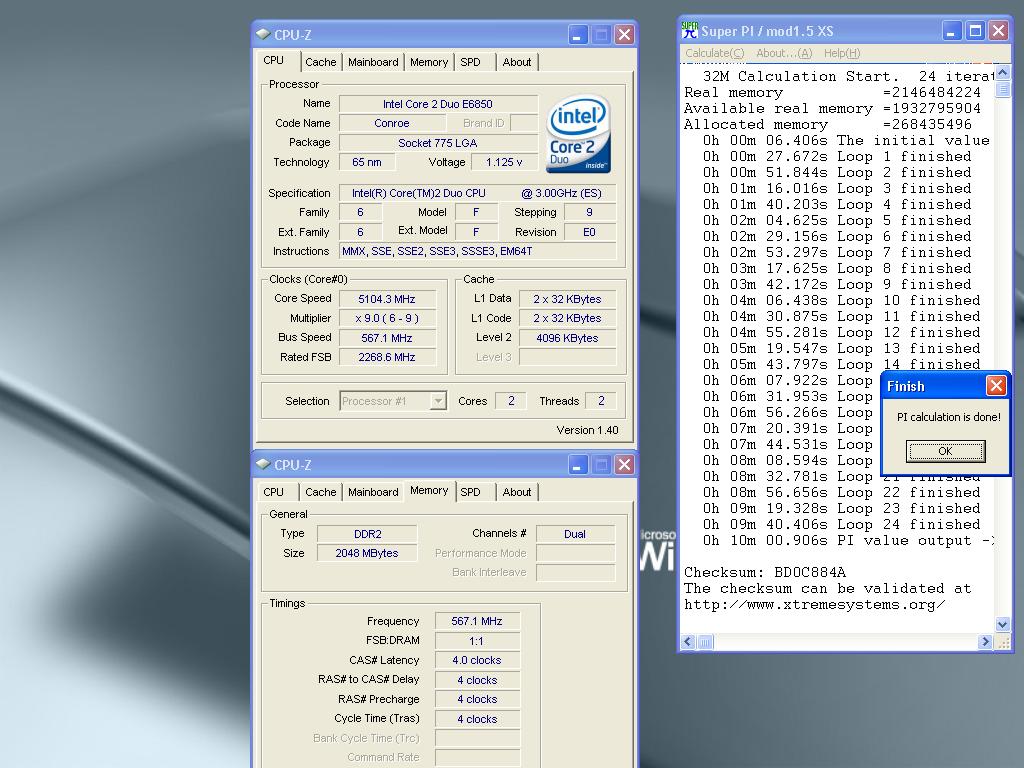This screenshot has height=768, width=1024.
Task: Click the Code Name value Conroe
Action: point(392,123)
